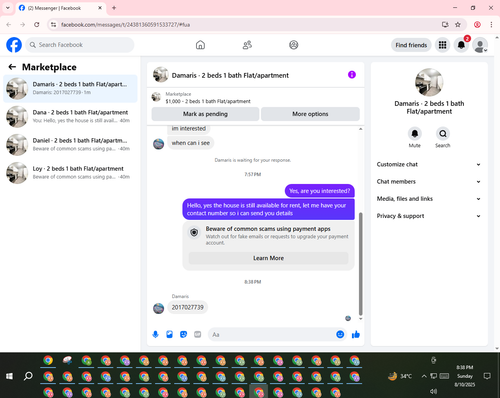Open the account profile menu
500x398 pixels.
tap(480, 45)
